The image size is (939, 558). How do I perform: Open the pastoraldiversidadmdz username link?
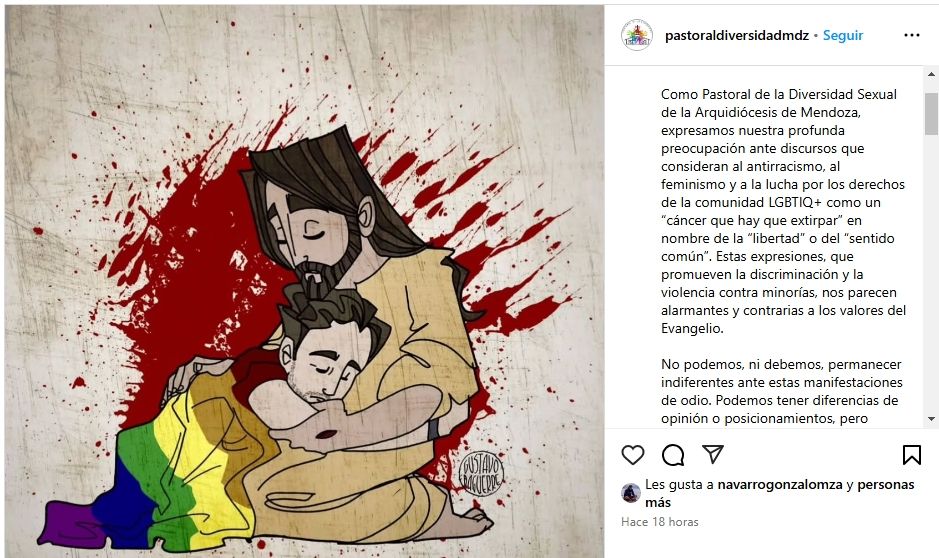[x=737, y=35]
